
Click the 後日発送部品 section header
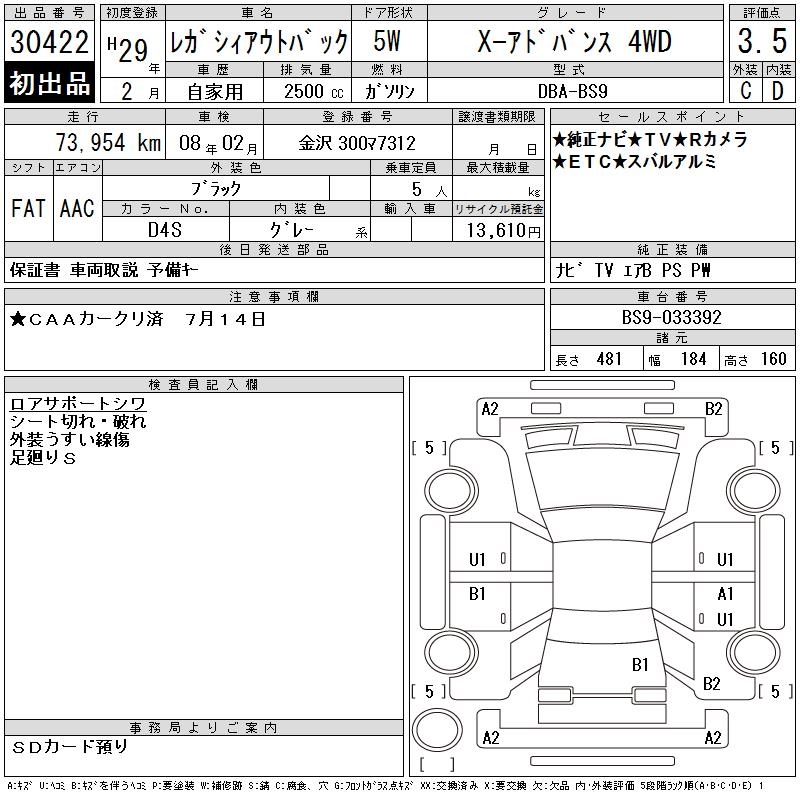(274, 250)
